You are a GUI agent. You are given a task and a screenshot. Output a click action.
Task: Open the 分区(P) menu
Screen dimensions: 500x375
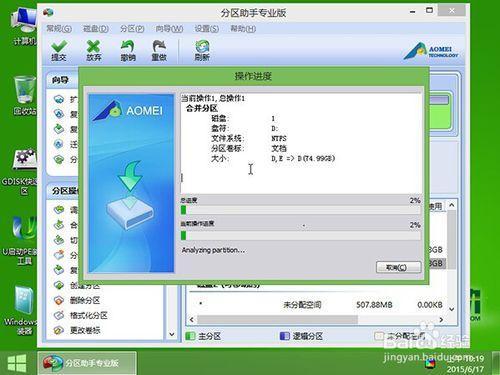132,29
